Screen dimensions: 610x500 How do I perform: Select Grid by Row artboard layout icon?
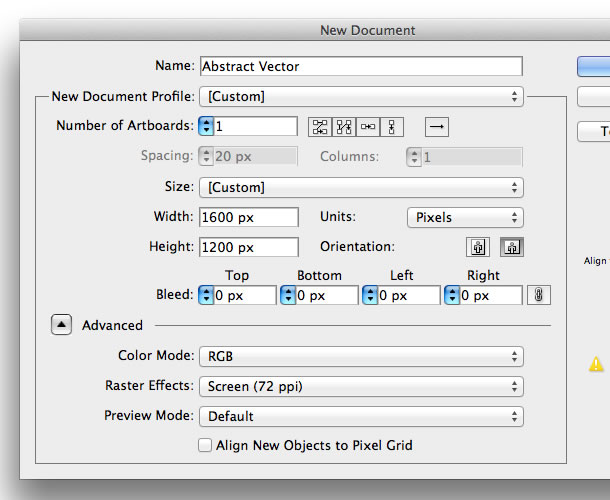pyautogui.click(x=320, y=127)
